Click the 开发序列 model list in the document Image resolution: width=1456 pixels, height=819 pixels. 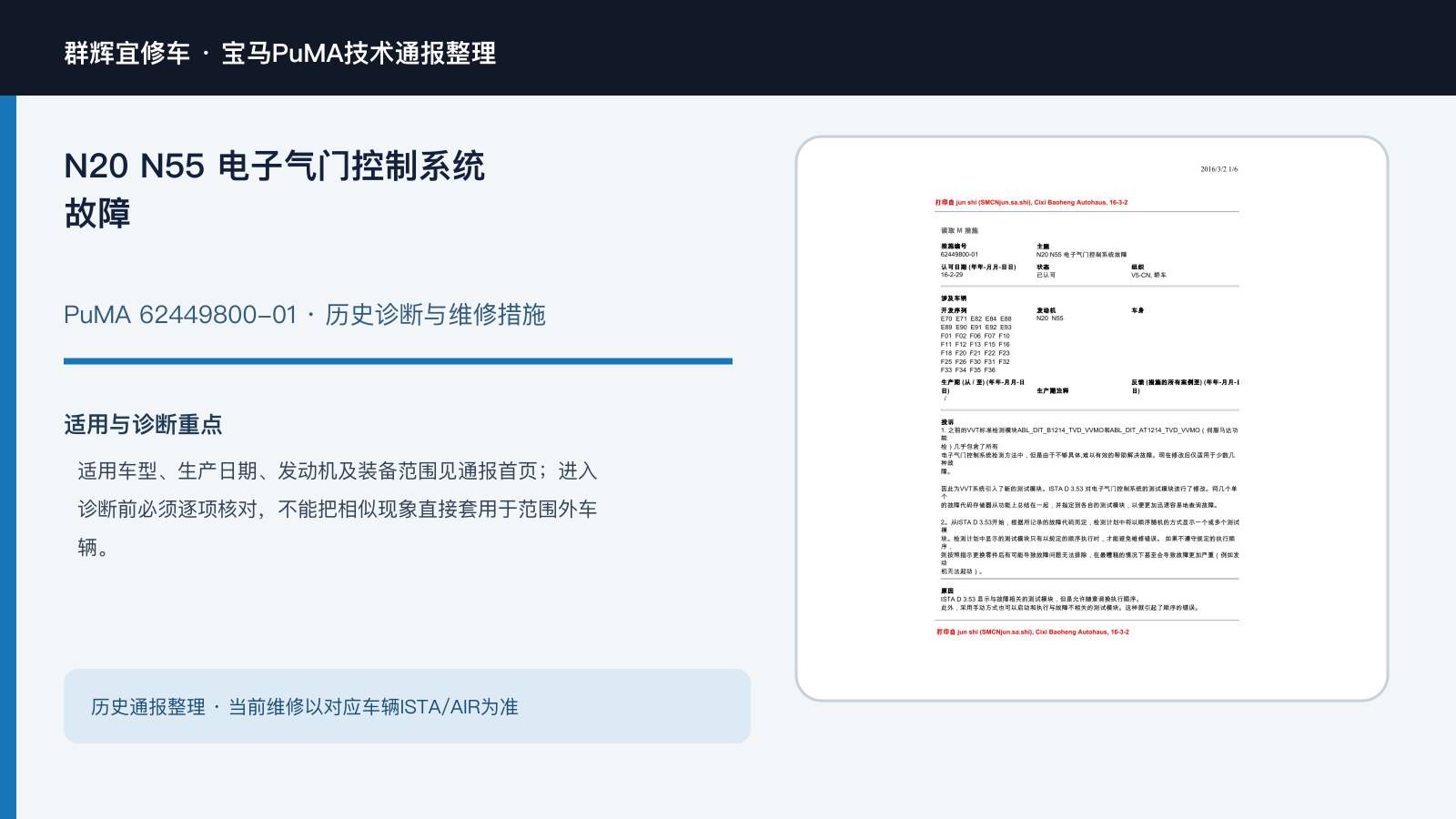[976, 340]
